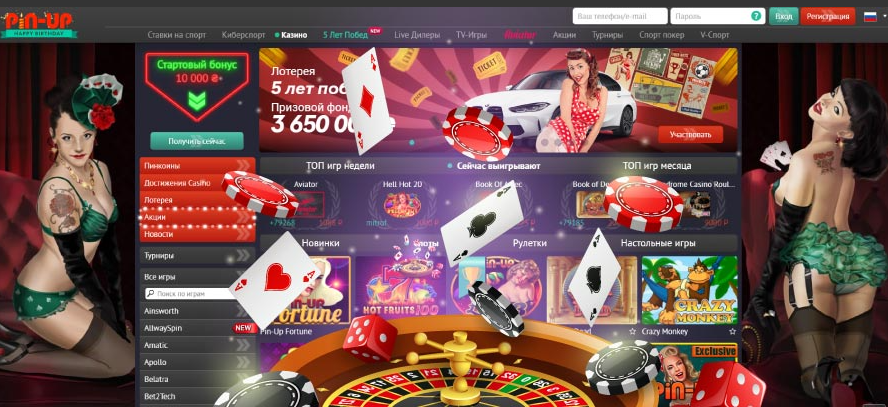This screenshot has width=888, height=407.
Task: Click the search magnifier icon in games search
Action: (x=151, y=294)
